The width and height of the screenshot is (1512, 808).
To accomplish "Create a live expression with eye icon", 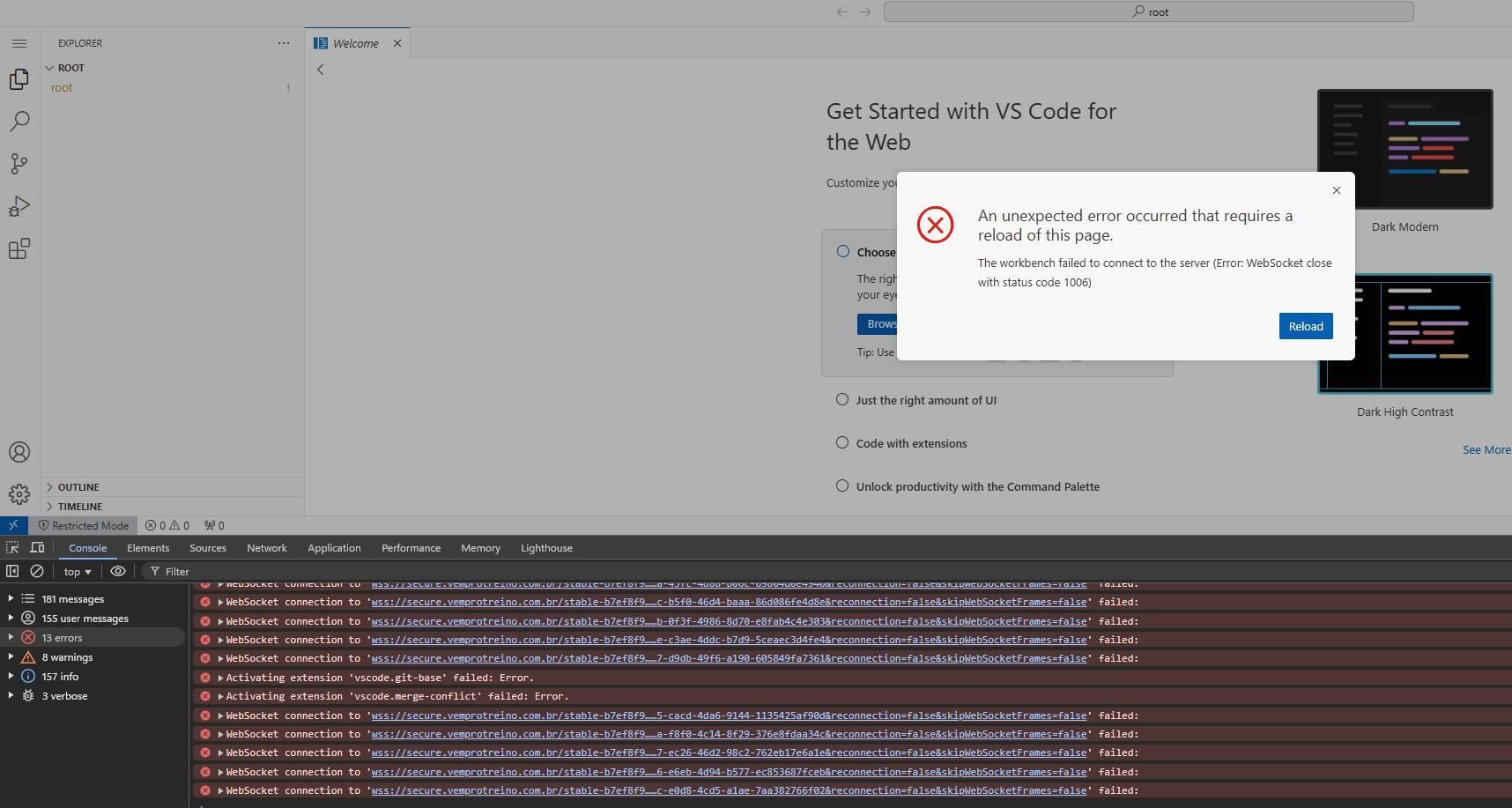I will point(118,572).
